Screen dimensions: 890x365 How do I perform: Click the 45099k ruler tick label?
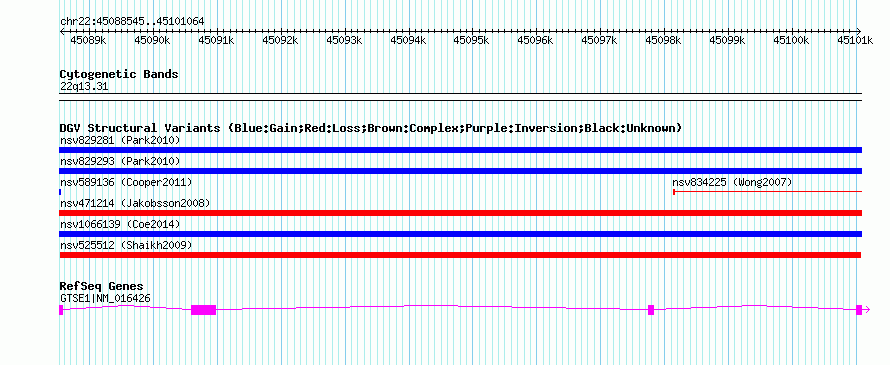[x=728, y=40]
